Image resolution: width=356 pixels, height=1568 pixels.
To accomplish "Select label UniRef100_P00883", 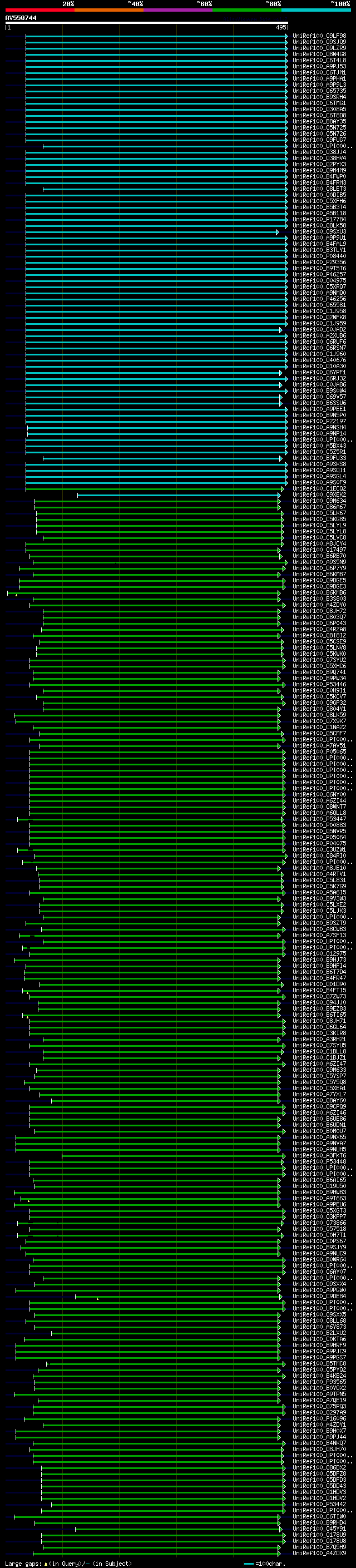I will (319, 825).
